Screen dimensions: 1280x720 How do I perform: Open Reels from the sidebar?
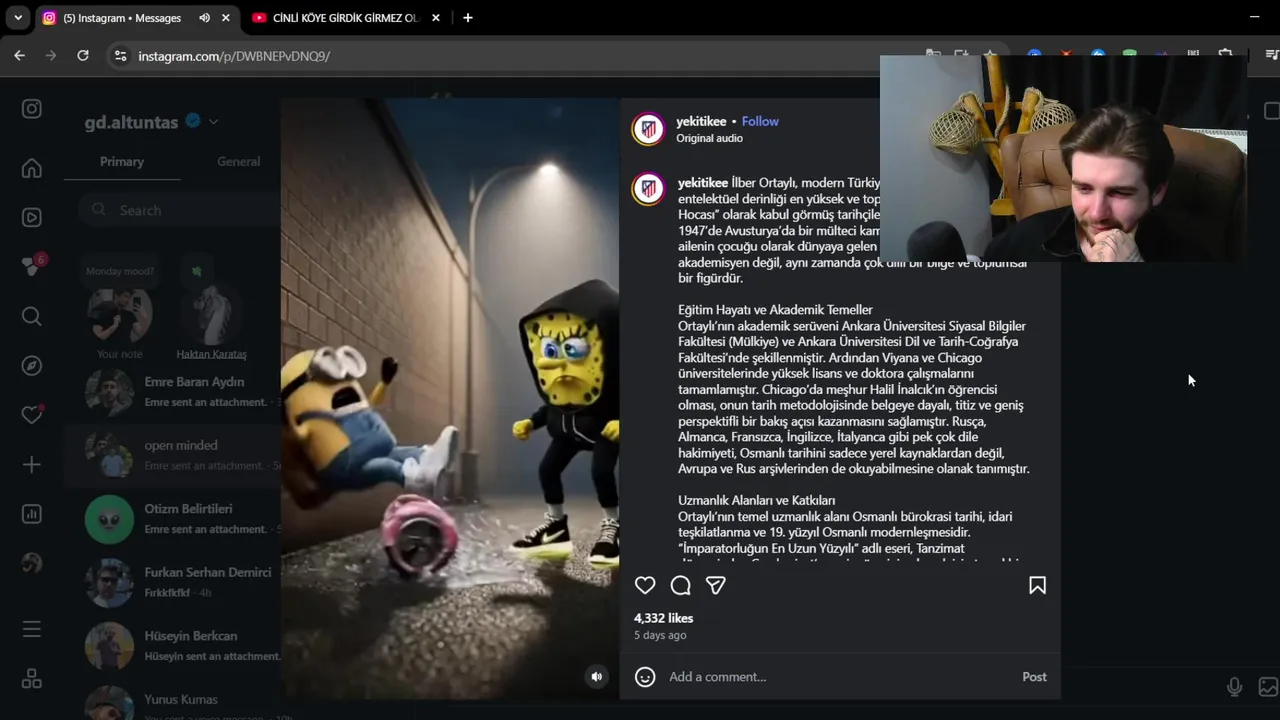click(x=32, y=217)
